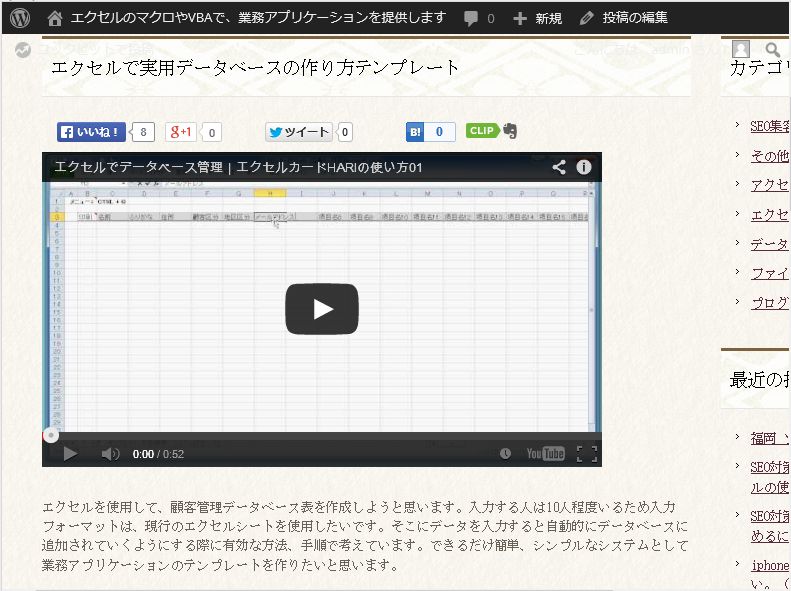The height and width of the screenshot is (591, 791).
Task: Click the share icon on the video
Action: [559, 167]
